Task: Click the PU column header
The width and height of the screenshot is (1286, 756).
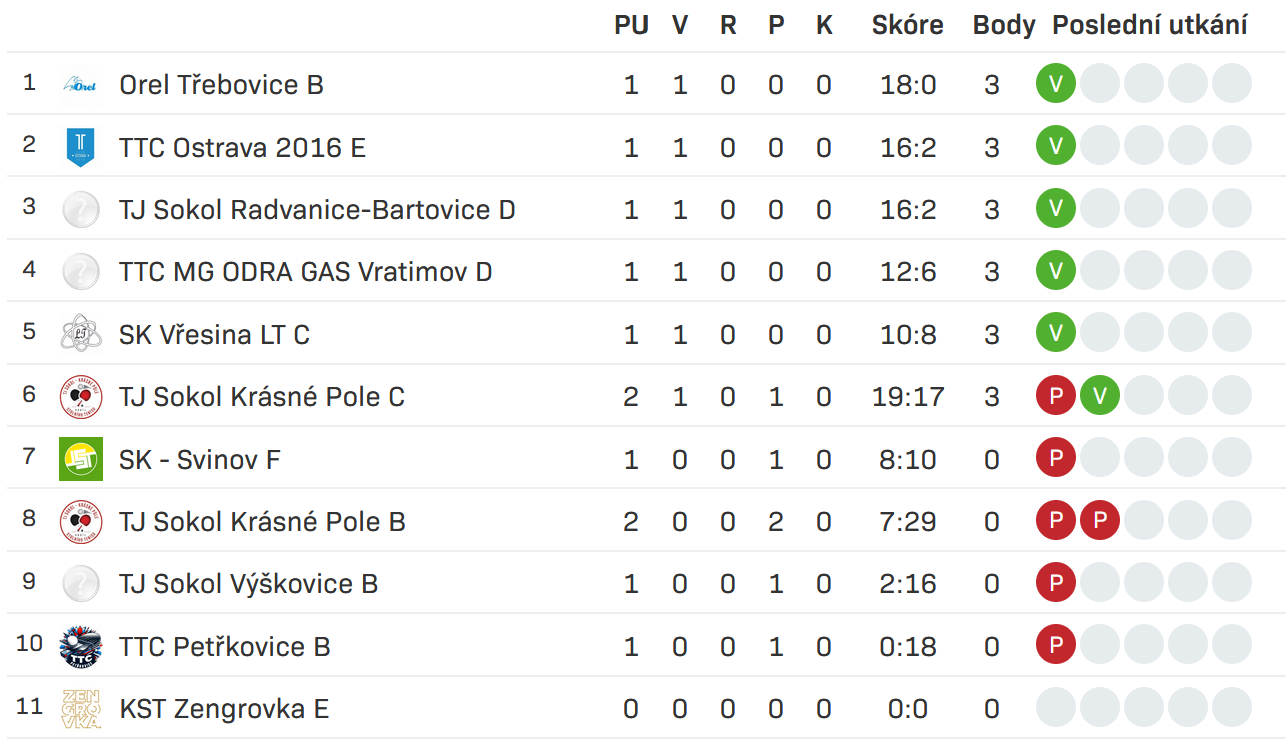Action: tap(631, 26)
